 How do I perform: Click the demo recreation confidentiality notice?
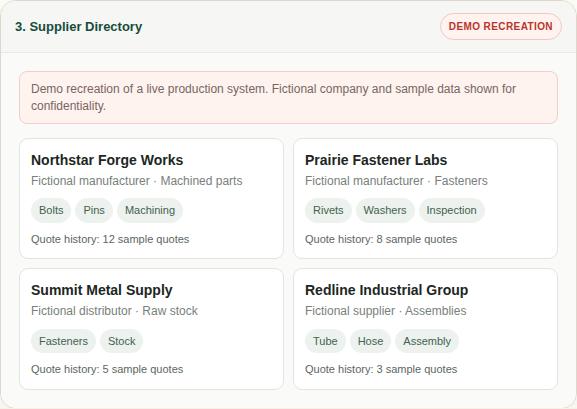click(288, 98)
